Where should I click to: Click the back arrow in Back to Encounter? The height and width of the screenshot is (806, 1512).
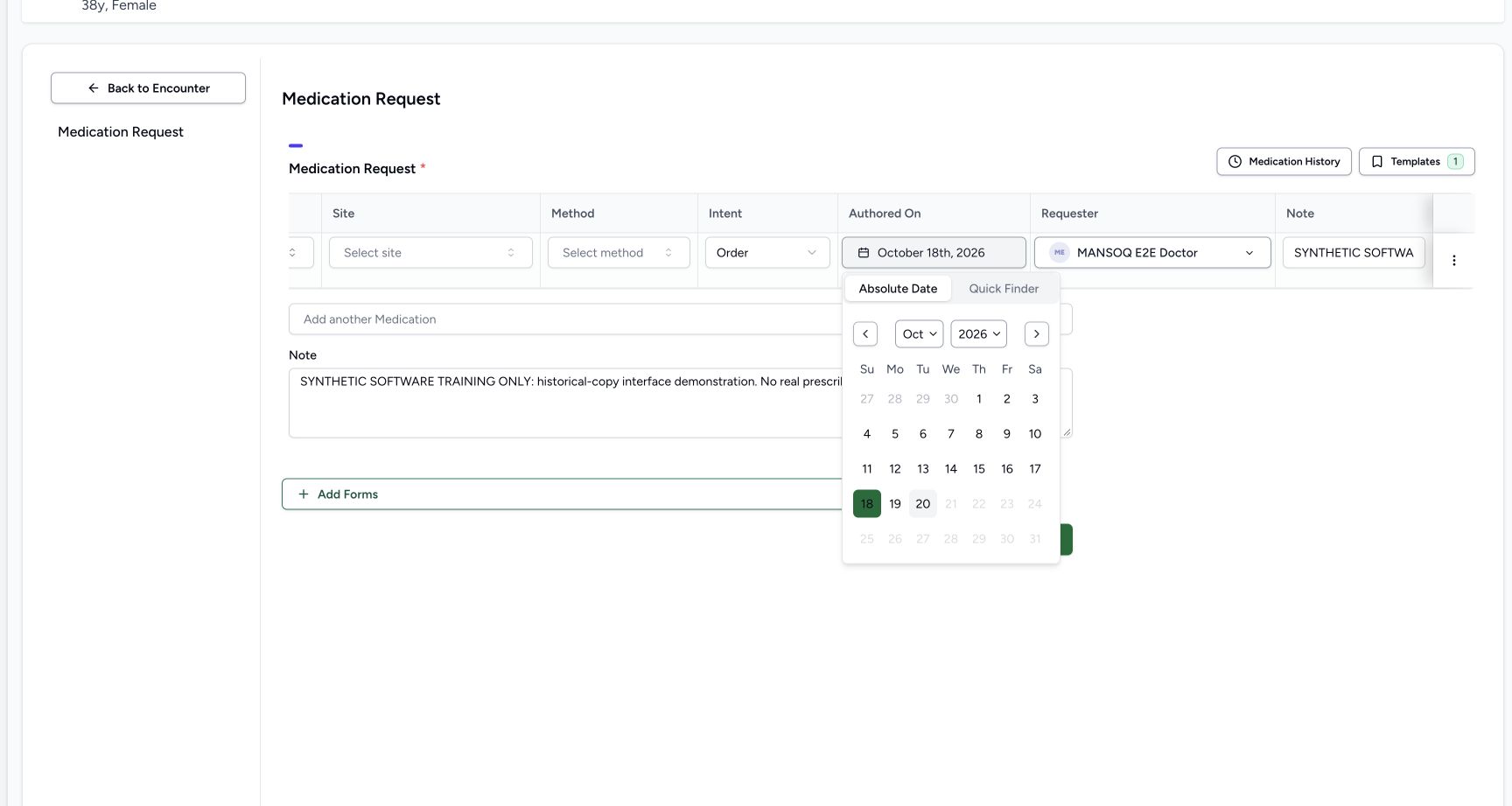click(x=94, y=88)
